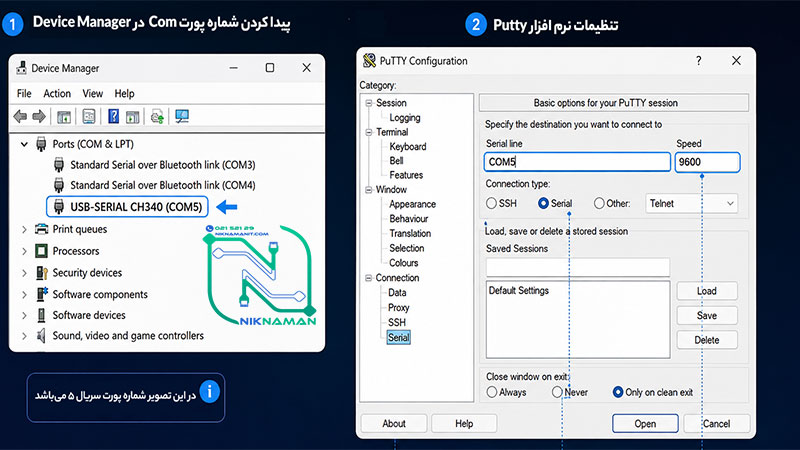Collapse the Connection category in PuTTY
Viewport: 800px width, 450px height.
368,278
